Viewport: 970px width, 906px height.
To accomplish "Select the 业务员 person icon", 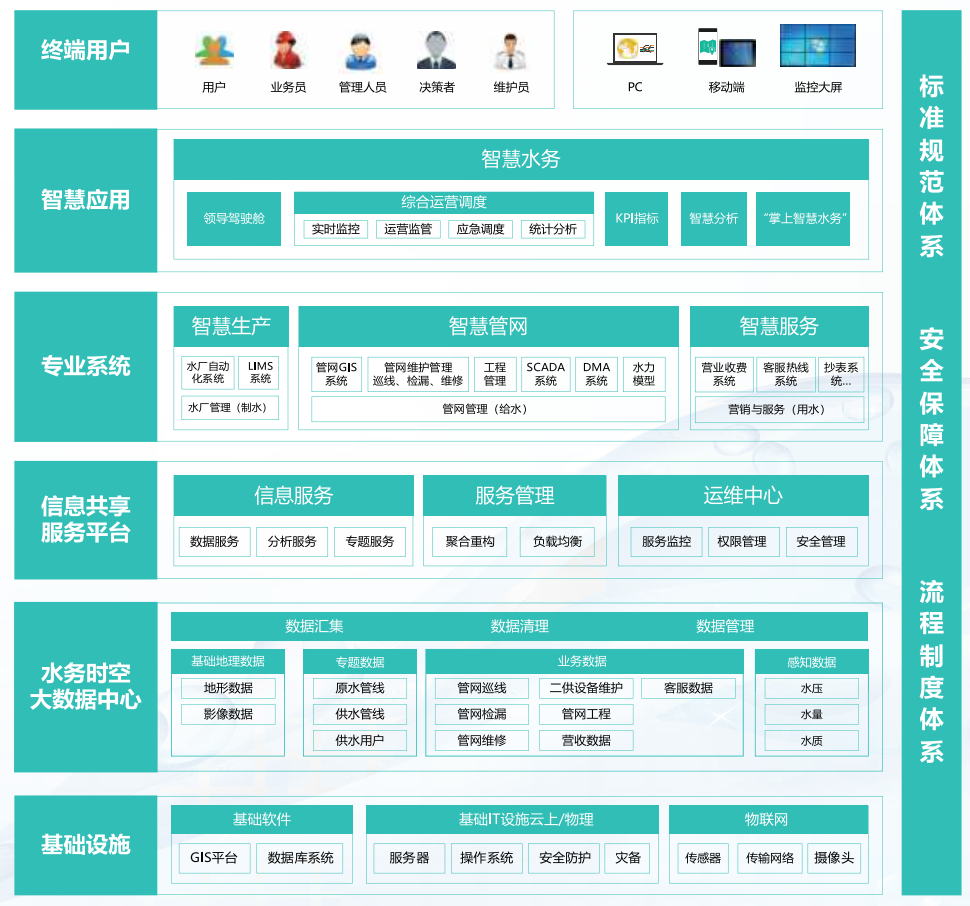I will coord(288,50).
